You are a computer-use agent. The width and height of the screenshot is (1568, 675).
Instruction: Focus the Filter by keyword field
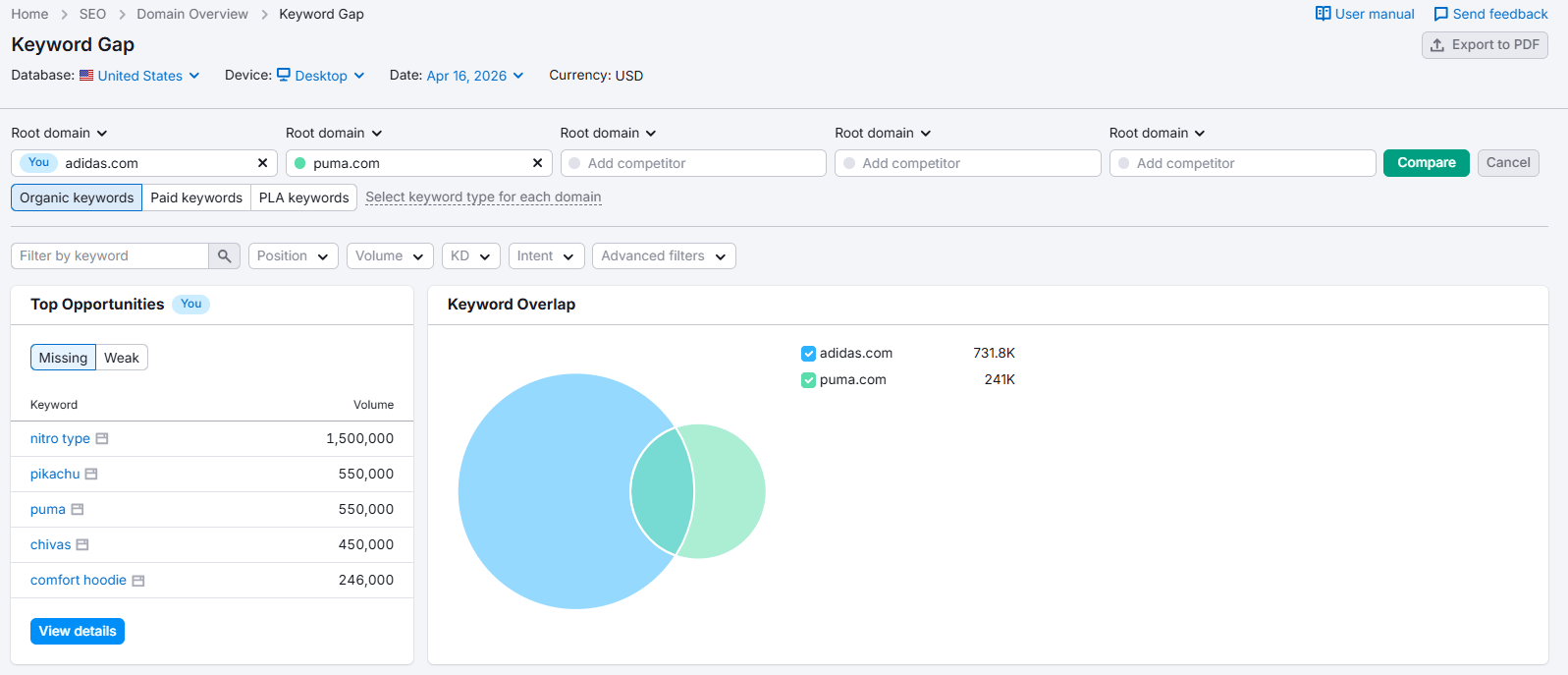[110, 255]
